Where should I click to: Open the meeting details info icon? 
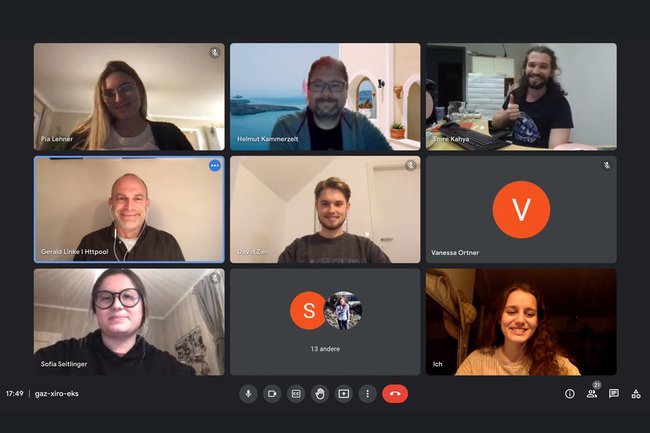[x=570, y=394]
